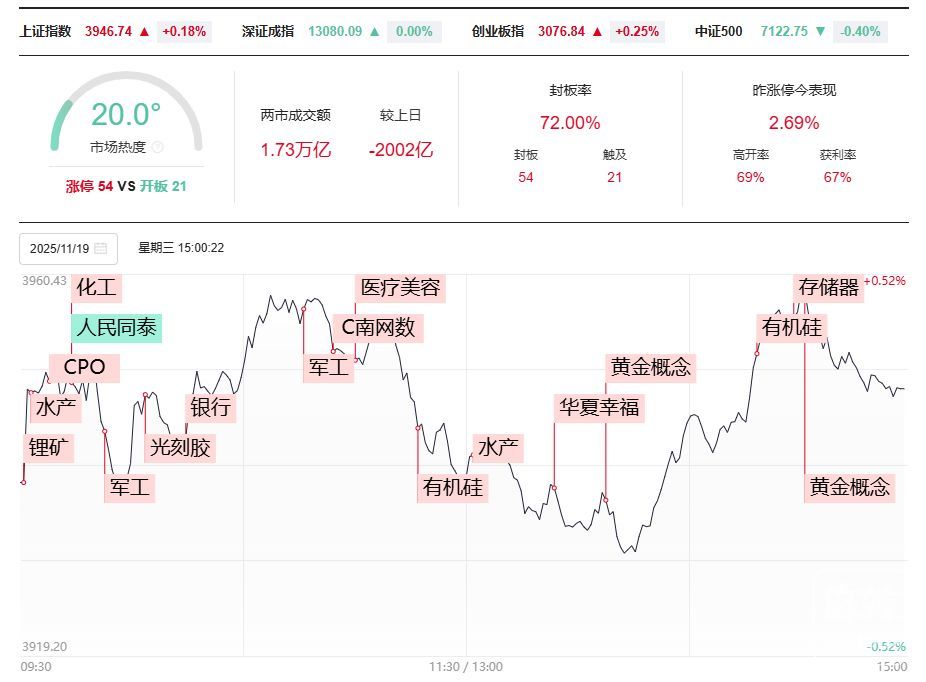
Task: Click the red up arrow for 创业板指
Action: point(597,31)
